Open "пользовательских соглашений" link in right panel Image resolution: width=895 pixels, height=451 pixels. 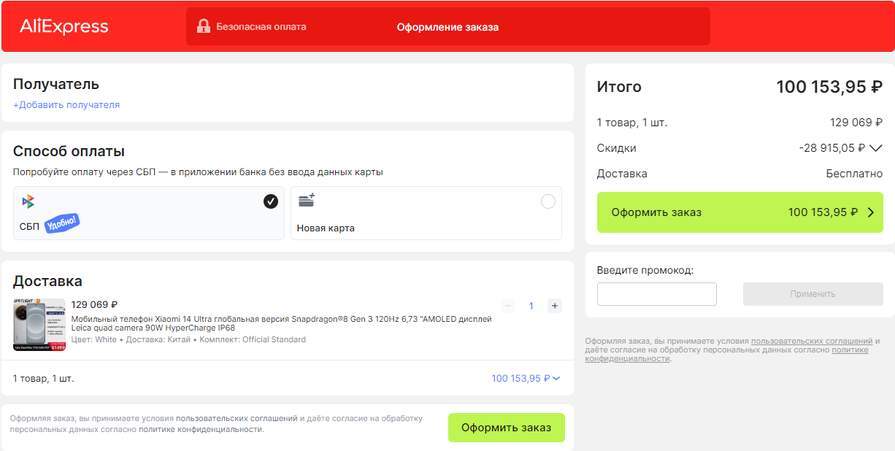point(812,341)
